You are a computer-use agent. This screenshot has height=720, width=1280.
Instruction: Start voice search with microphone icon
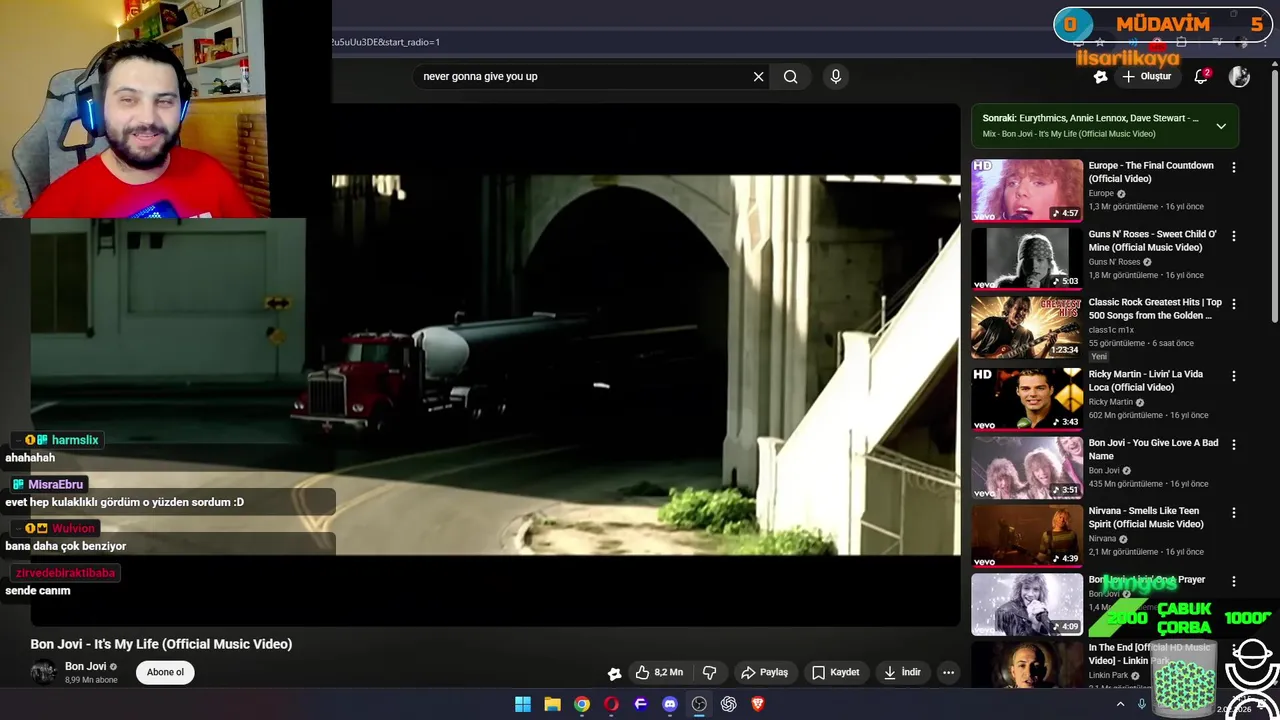point(836,76)
